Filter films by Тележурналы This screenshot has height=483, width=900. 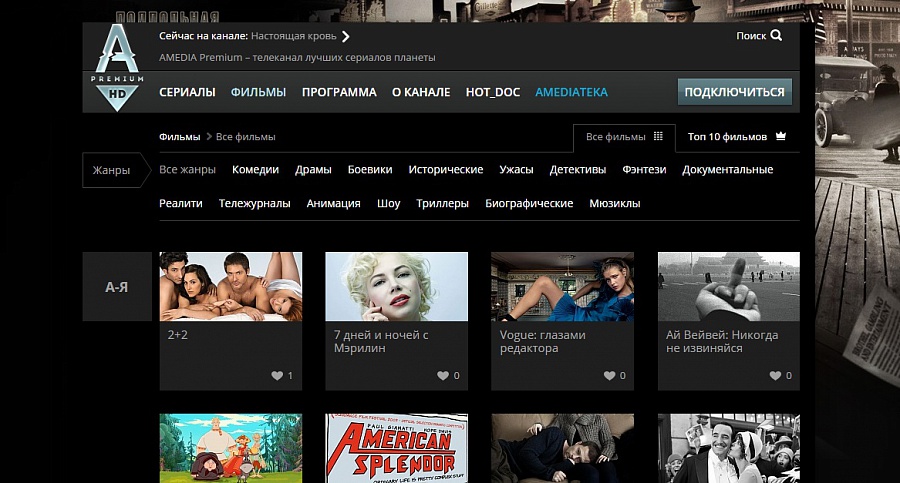255,203
